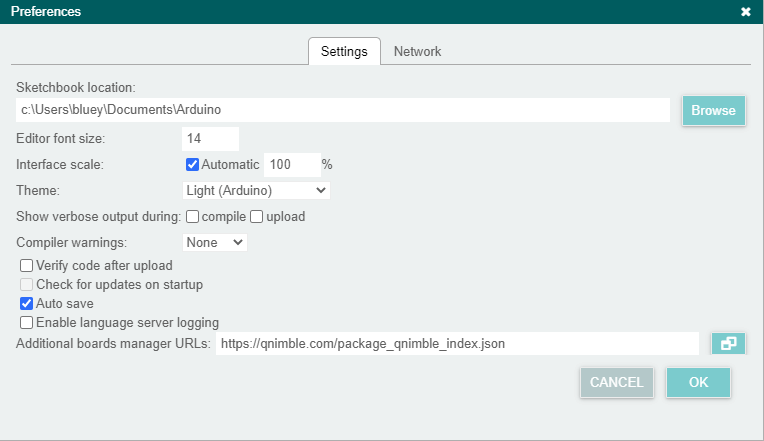Click the Sketchbook location path field

(x=343, y=110)
